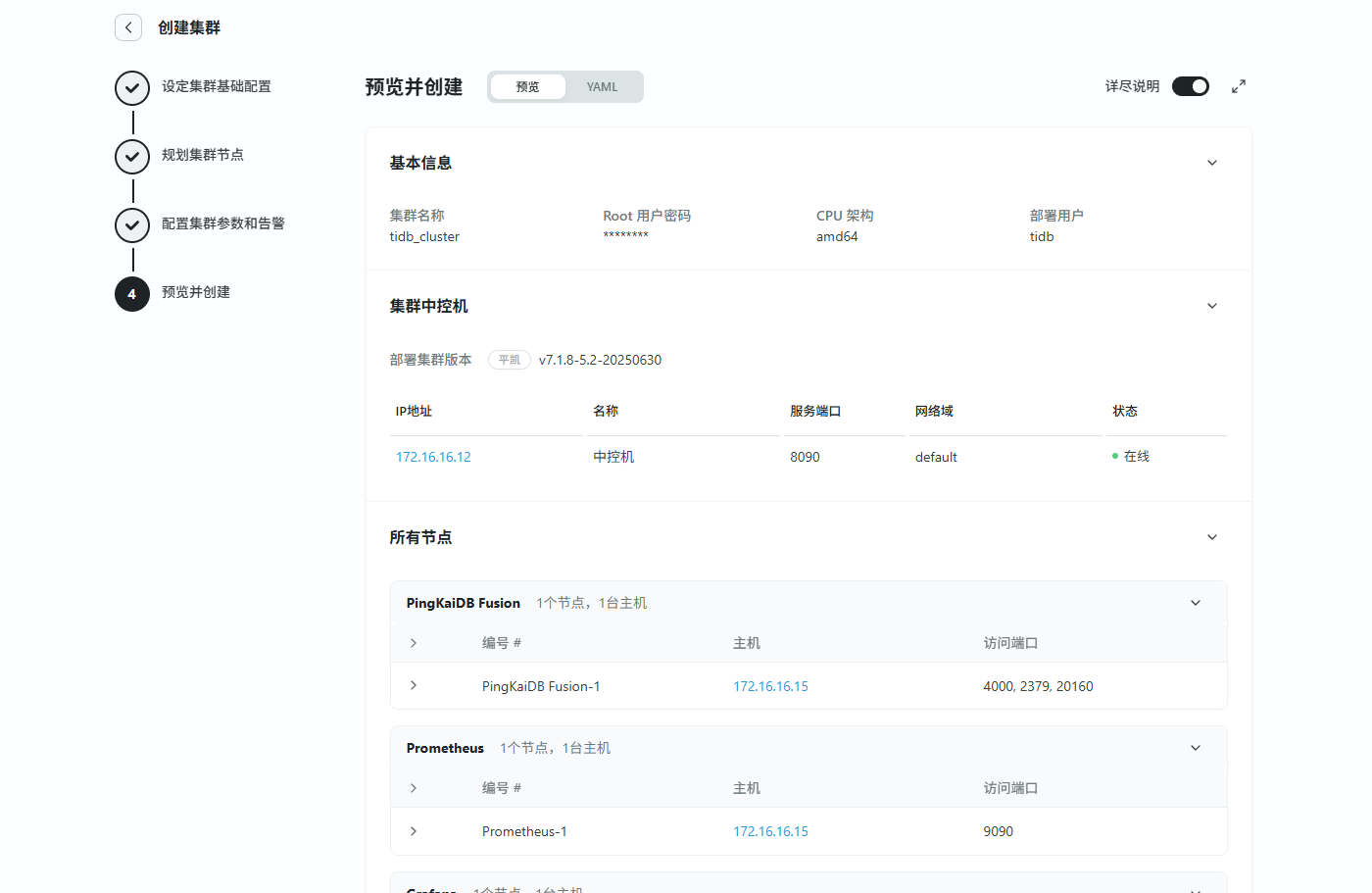The height and width of the screenshot is (893, 1372).
Task: Click the 规划集群节点 step checkmark icon
Action: pos(132,157)
